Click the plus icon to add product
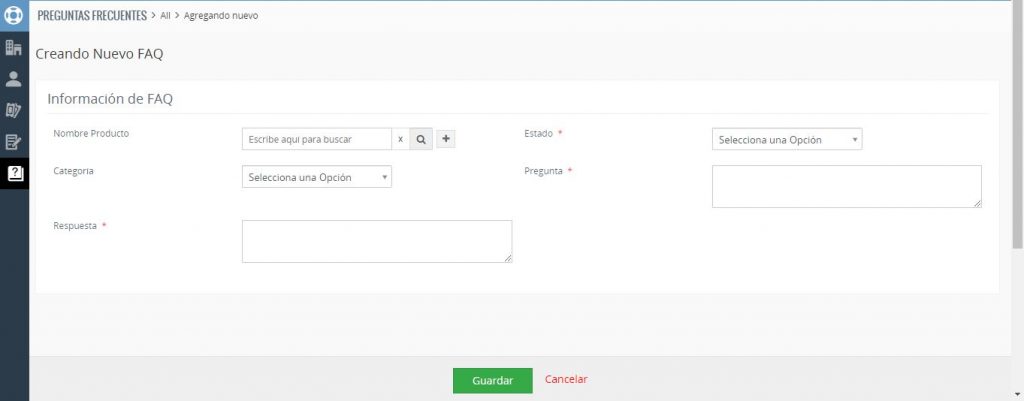Screen dimensions: 1024x401 446,139
